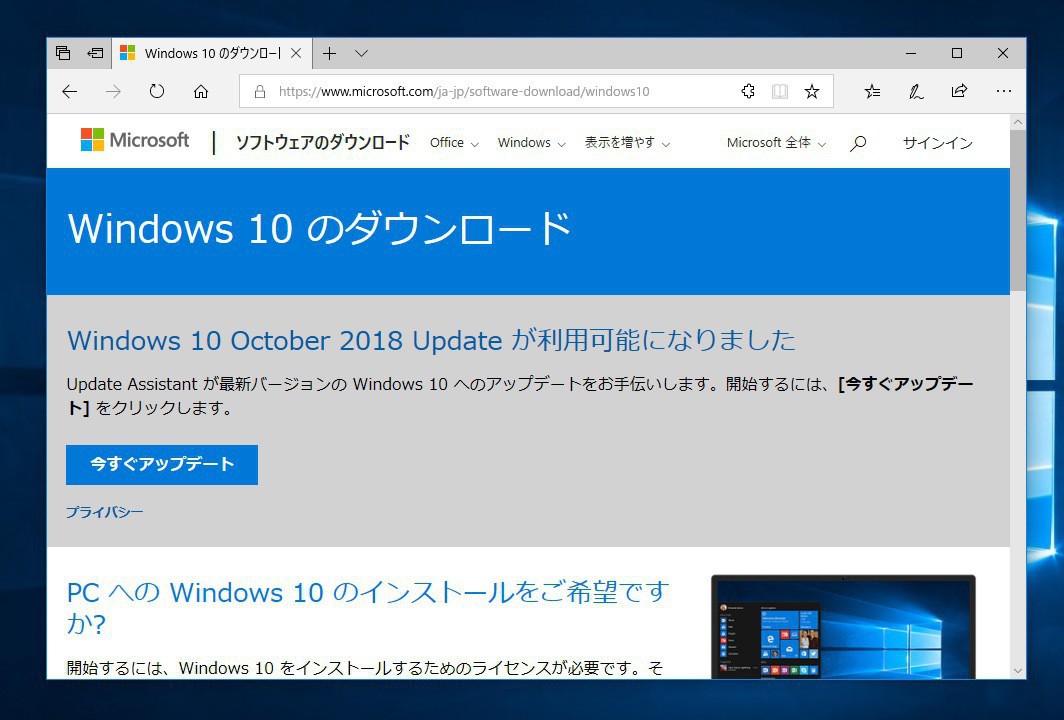
Task: Open extensions puzzle icon in address bar
Action: point(748,91)
